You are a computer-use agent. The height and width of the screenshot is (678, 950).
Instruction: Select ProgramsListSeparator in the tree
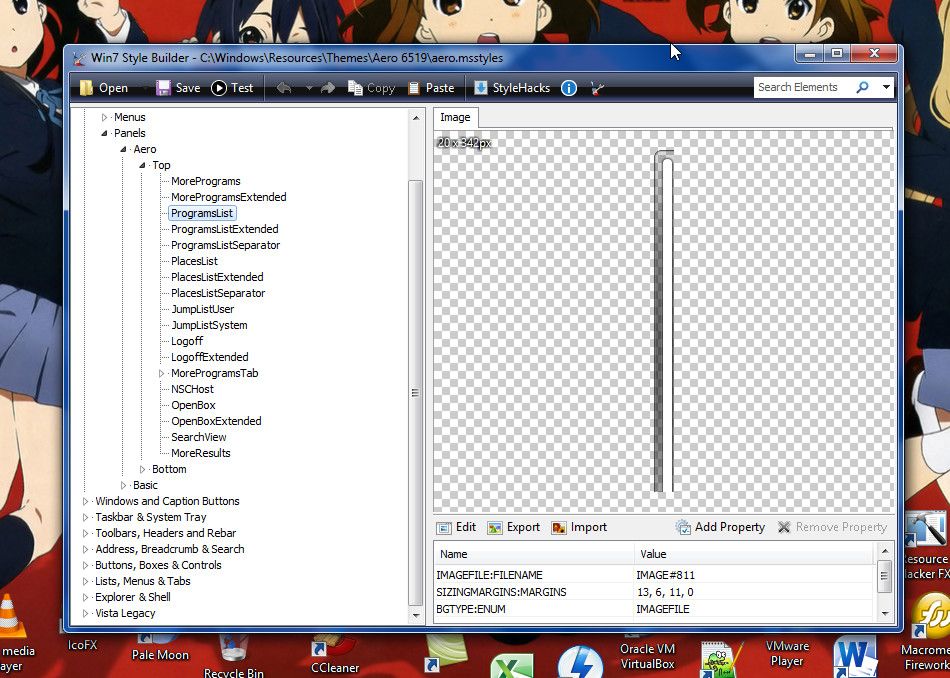[225, 245]
